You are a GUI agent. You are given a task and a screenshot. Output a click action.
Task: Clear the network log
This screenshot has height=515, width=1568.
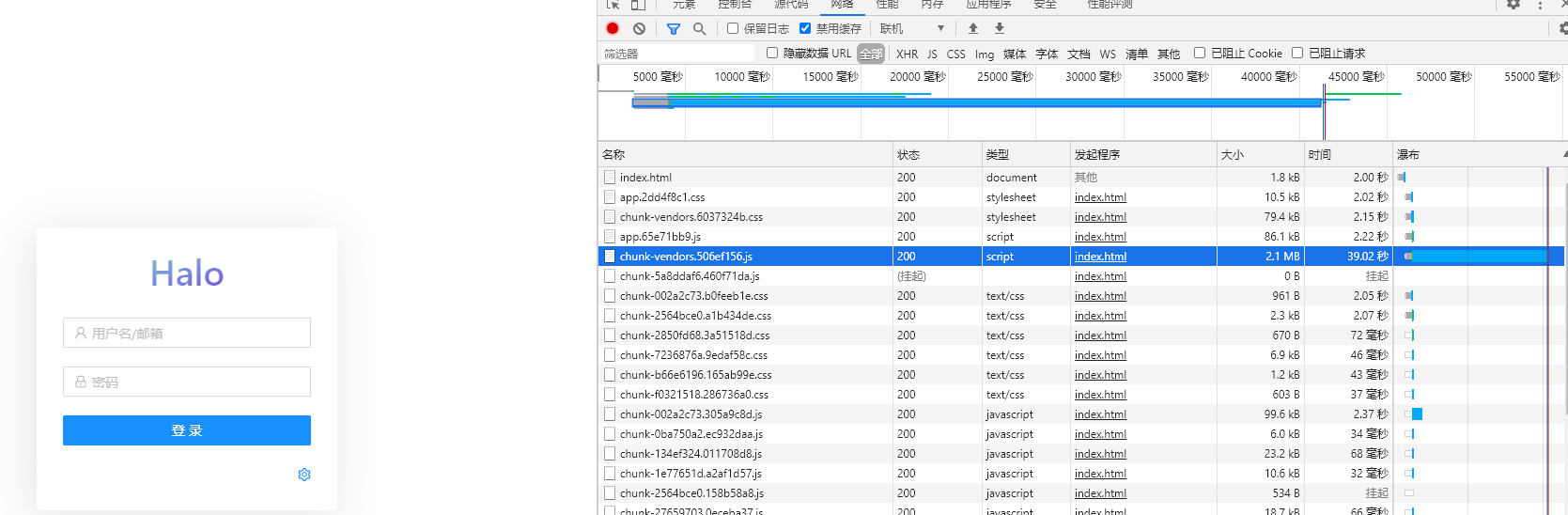coord(639,28)
